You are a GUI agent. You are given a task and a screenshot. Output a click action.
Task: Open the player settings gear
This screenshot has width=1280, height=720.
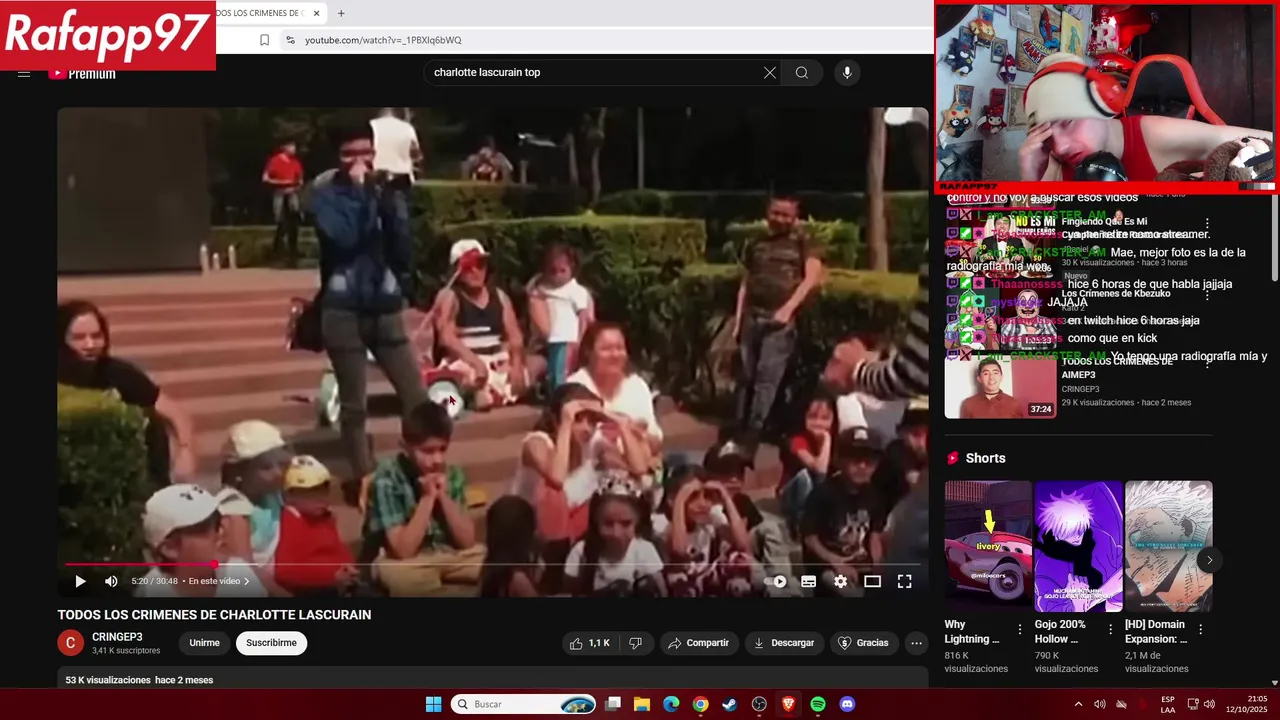click(x=840, y=581)
